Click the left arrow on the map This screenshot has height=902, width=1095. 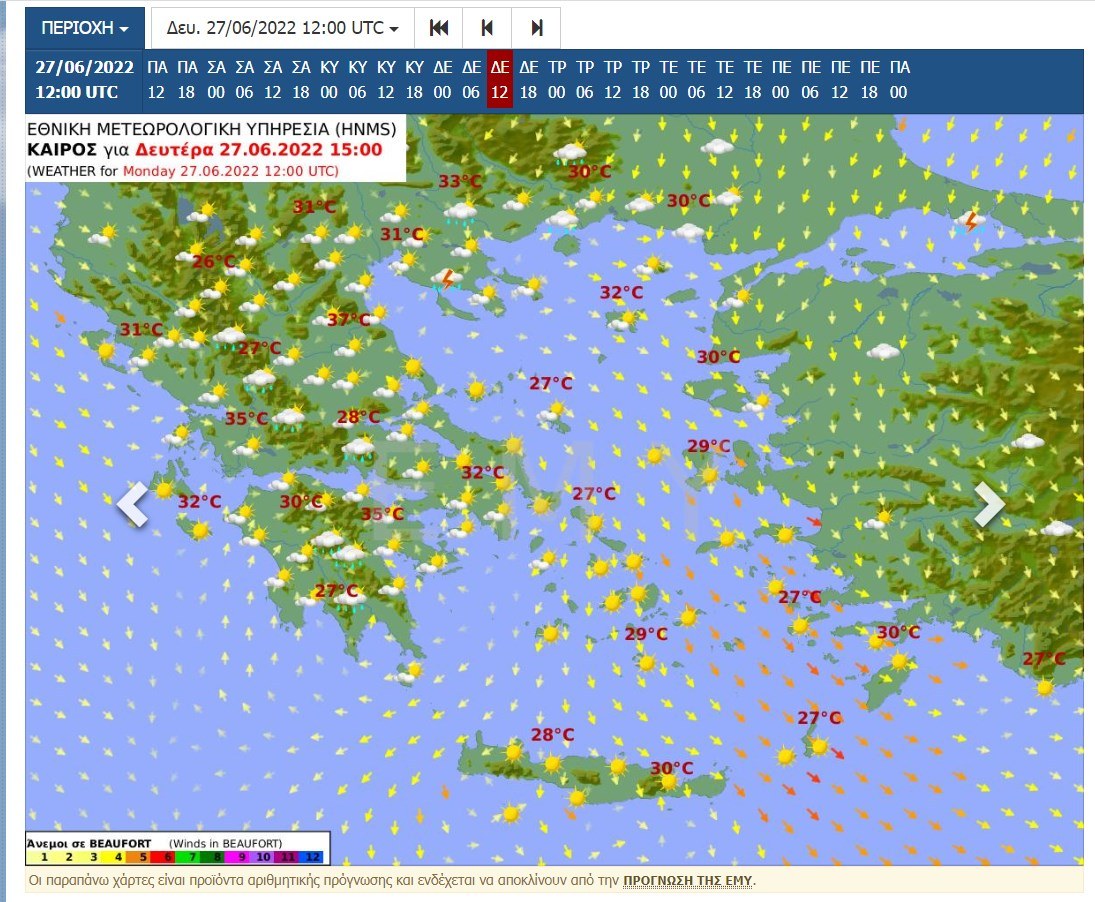132,505
